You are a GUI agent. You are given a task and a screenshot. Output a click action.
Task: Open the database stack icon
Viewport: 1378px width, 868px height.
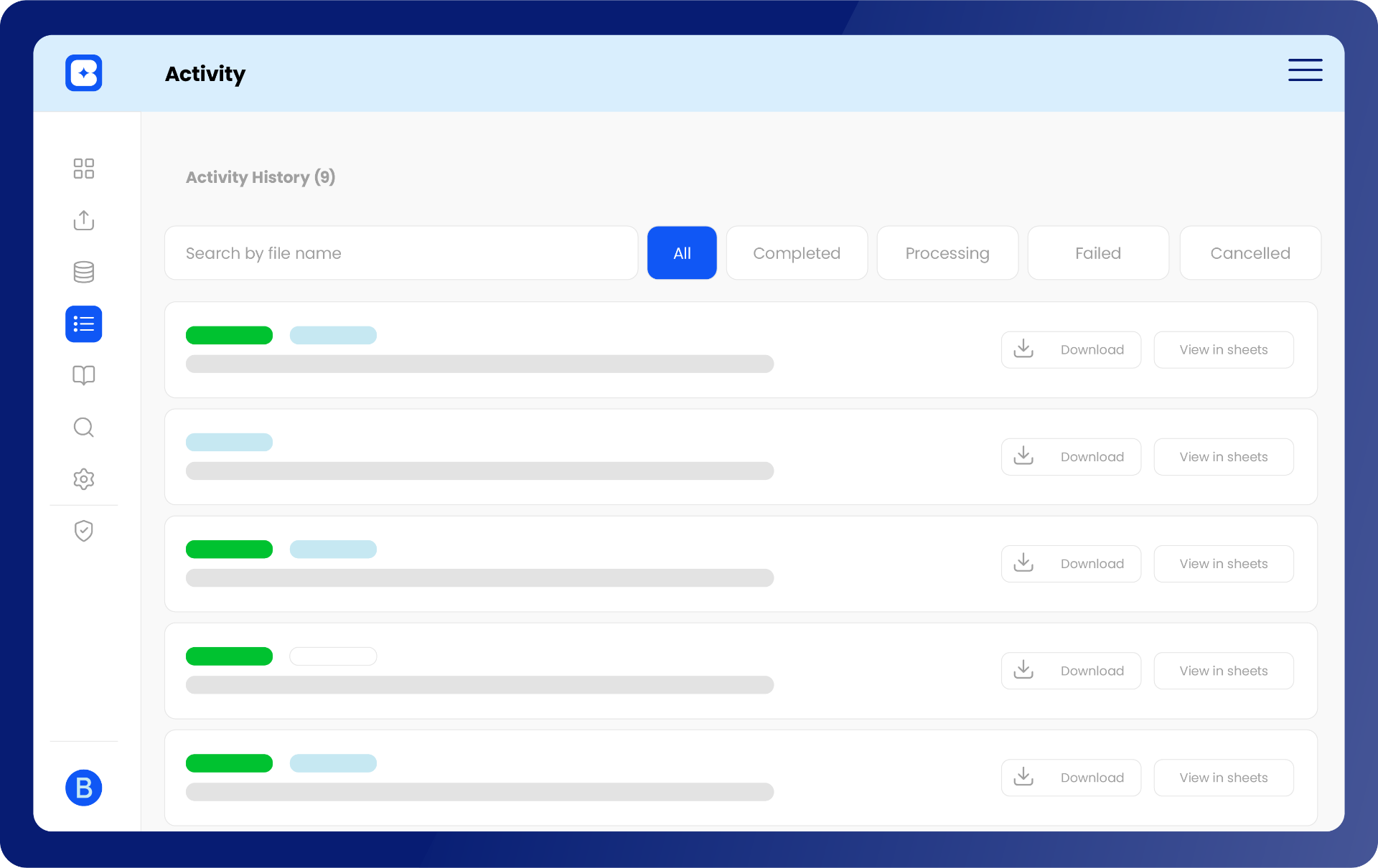[83, 272]
